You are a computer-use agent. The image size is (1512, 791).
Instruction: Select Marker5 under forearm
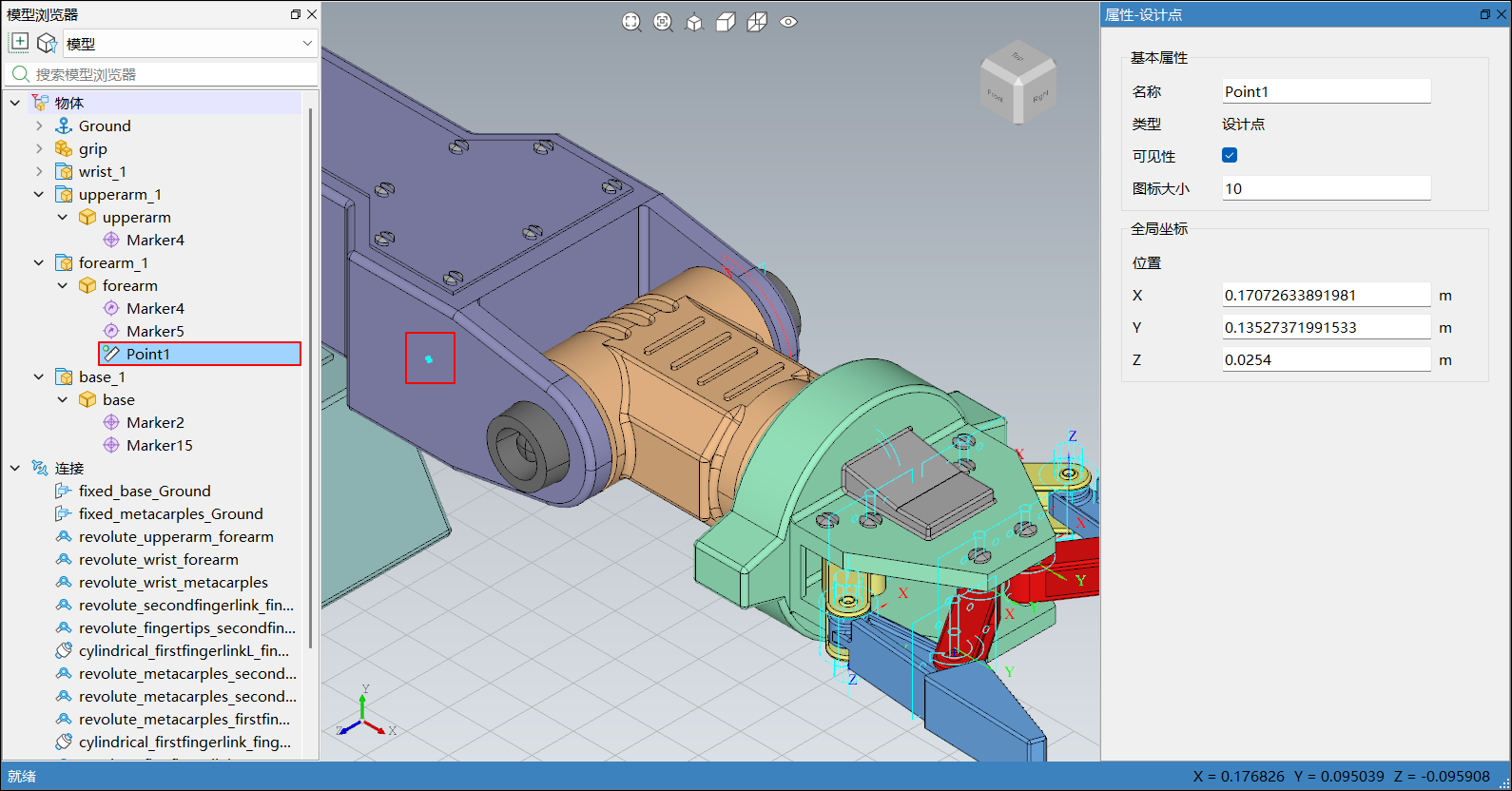155,331
